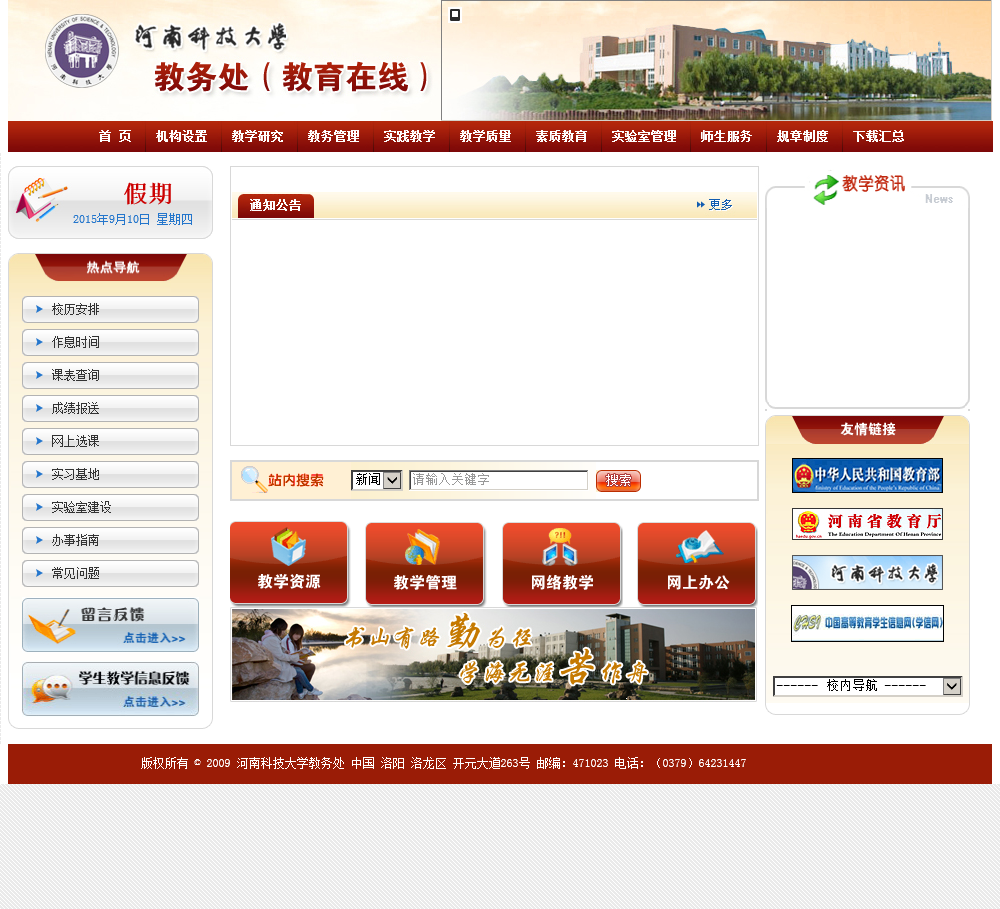Expand the 校内导航 dropdown list

(x=867, y=686)
